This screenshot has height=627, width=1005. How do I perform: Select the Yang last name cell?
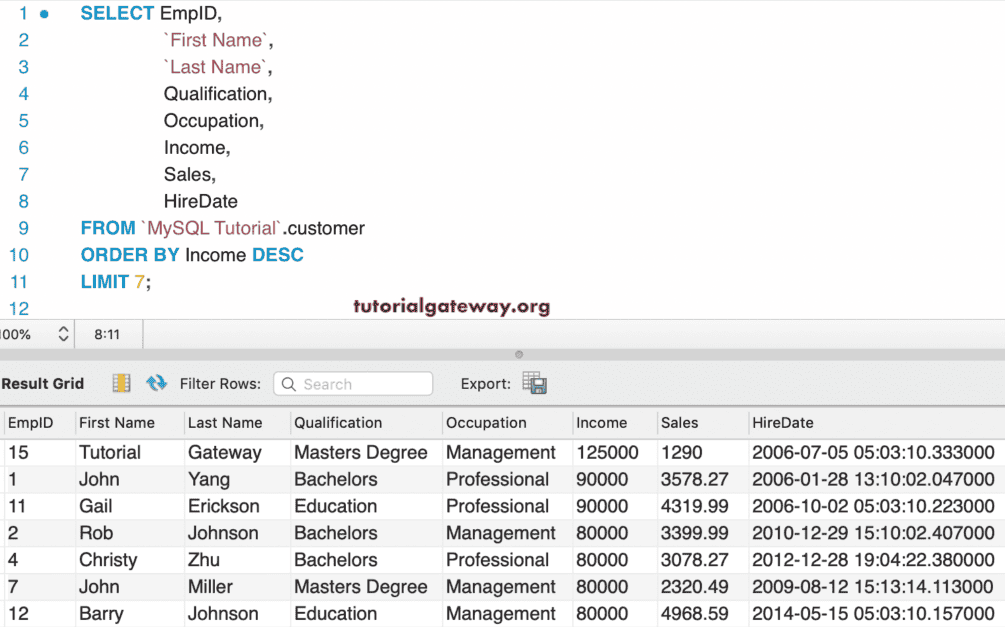(208, 480)
